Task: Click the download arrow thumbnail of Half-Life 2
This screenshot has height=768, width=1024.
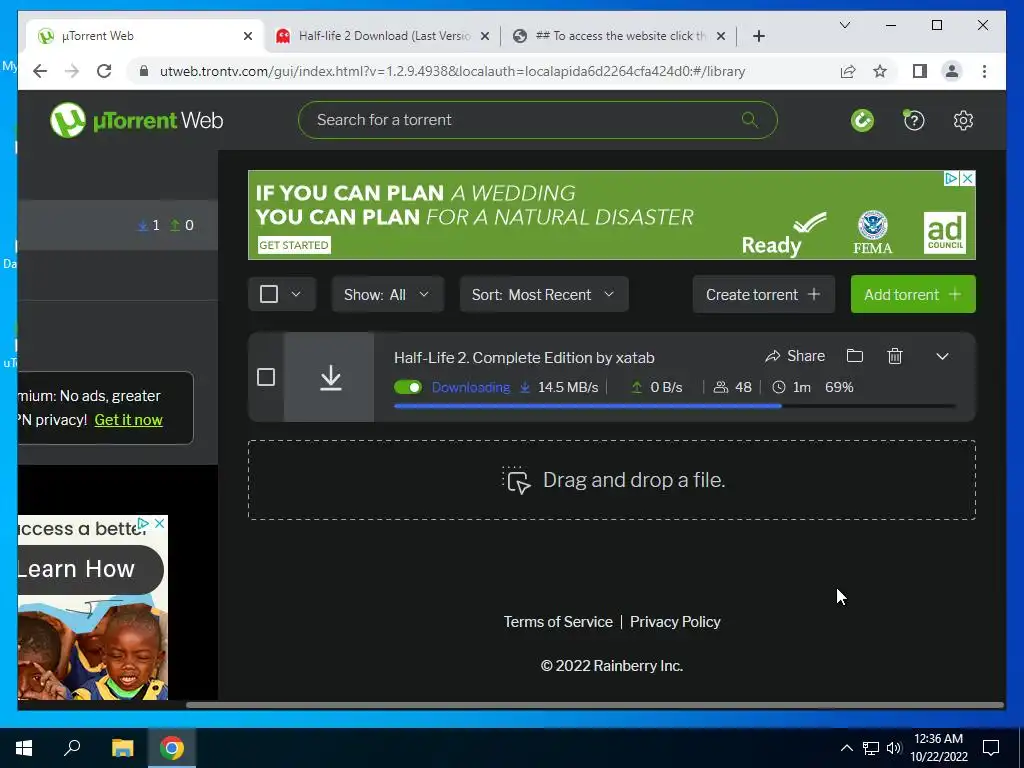Action: tap(329, 377)
